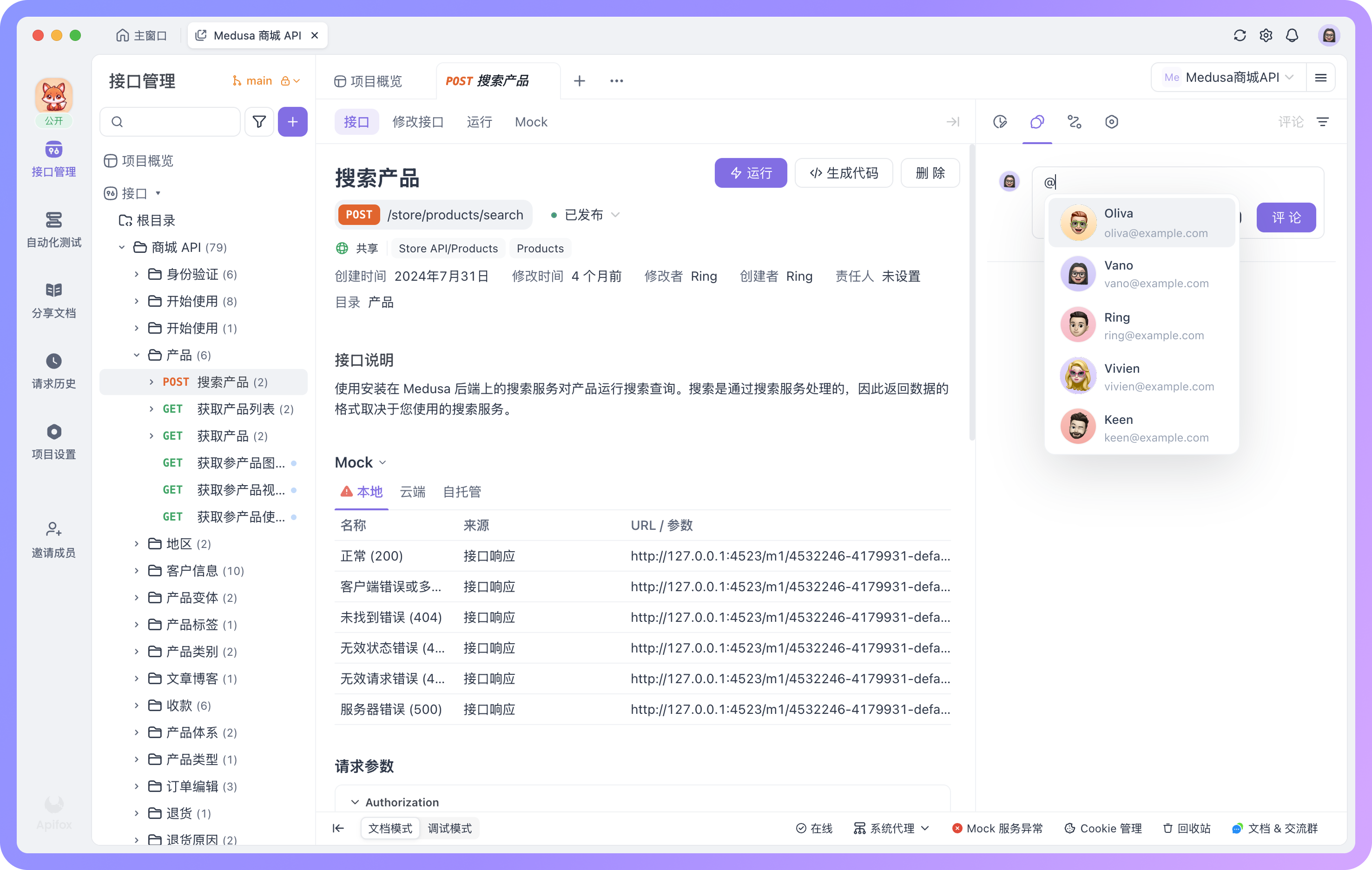
Task: Switch to the 修改接口 tab
Action: pos(418,122)
